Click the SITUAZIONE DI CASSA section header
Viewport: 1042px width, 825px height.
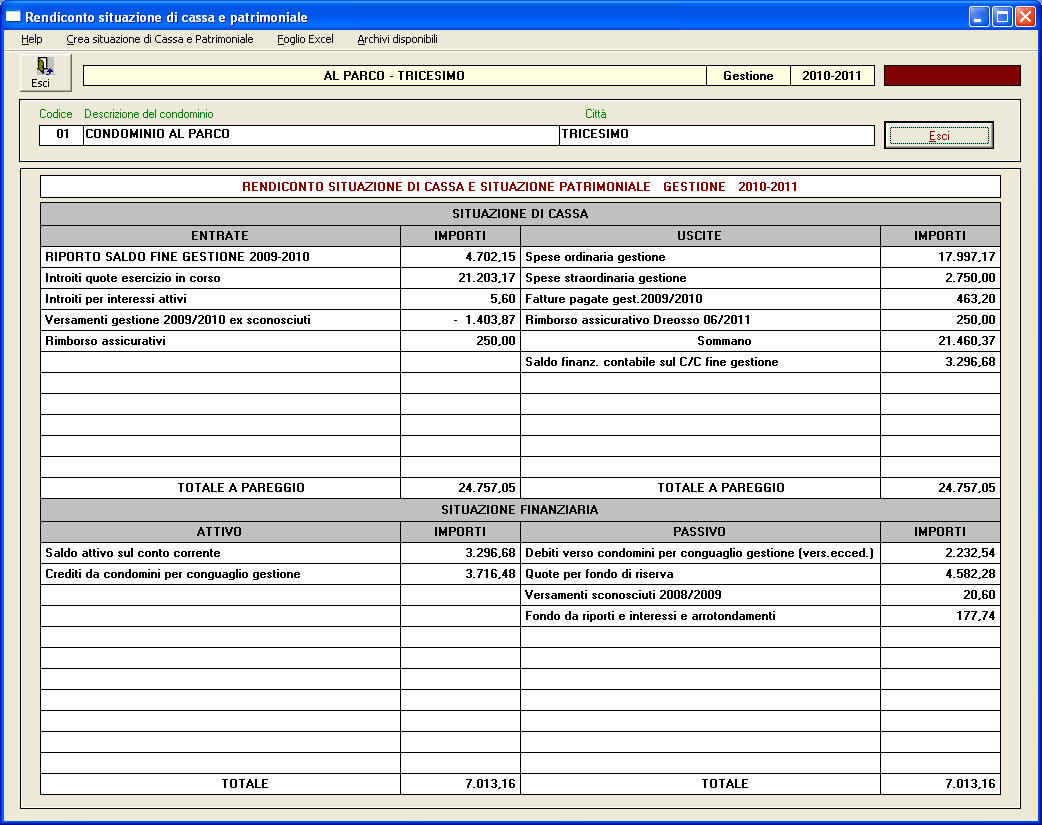(520, 214)
